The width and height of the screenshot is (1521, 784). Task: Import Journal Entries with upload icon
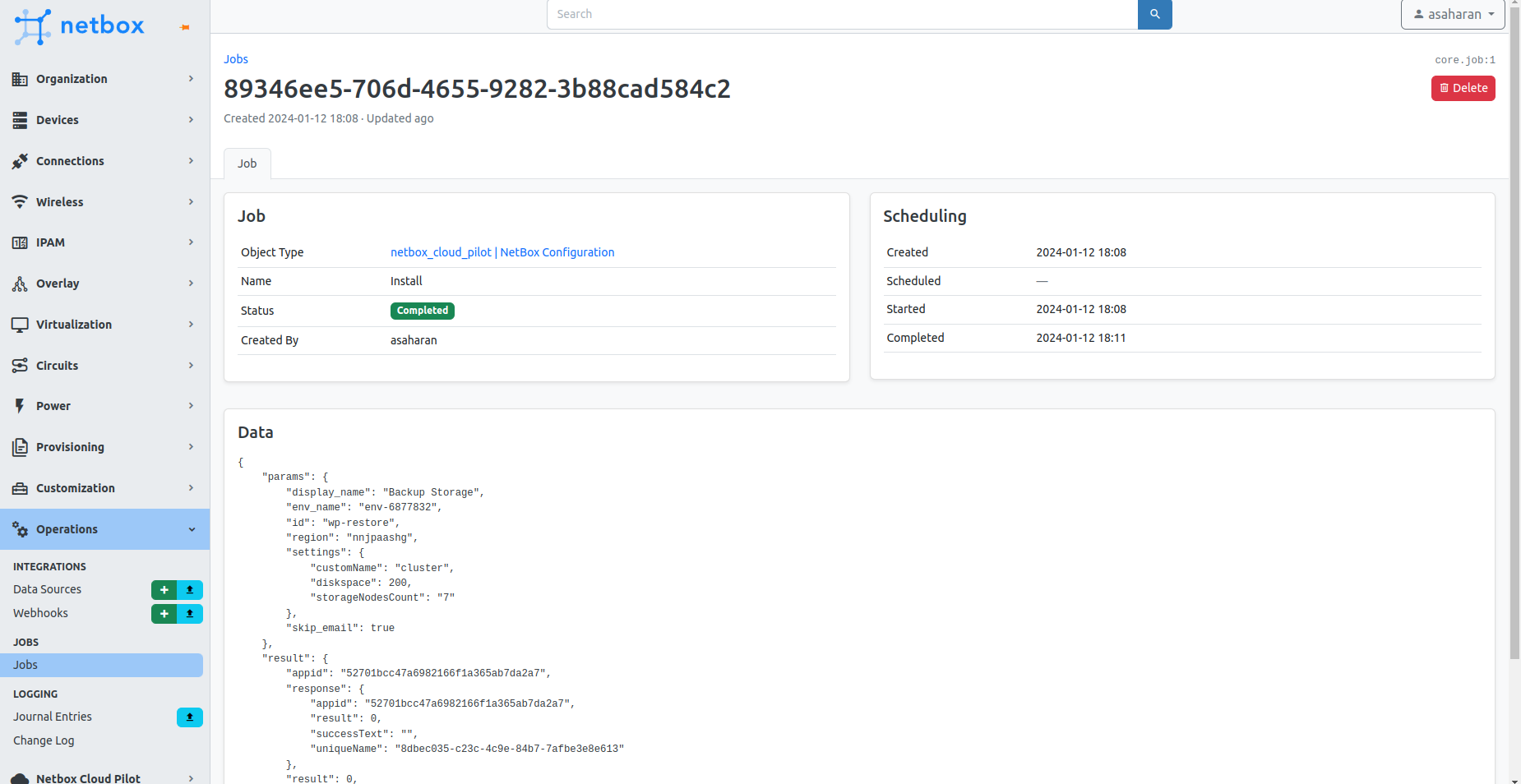coord(190,717)
